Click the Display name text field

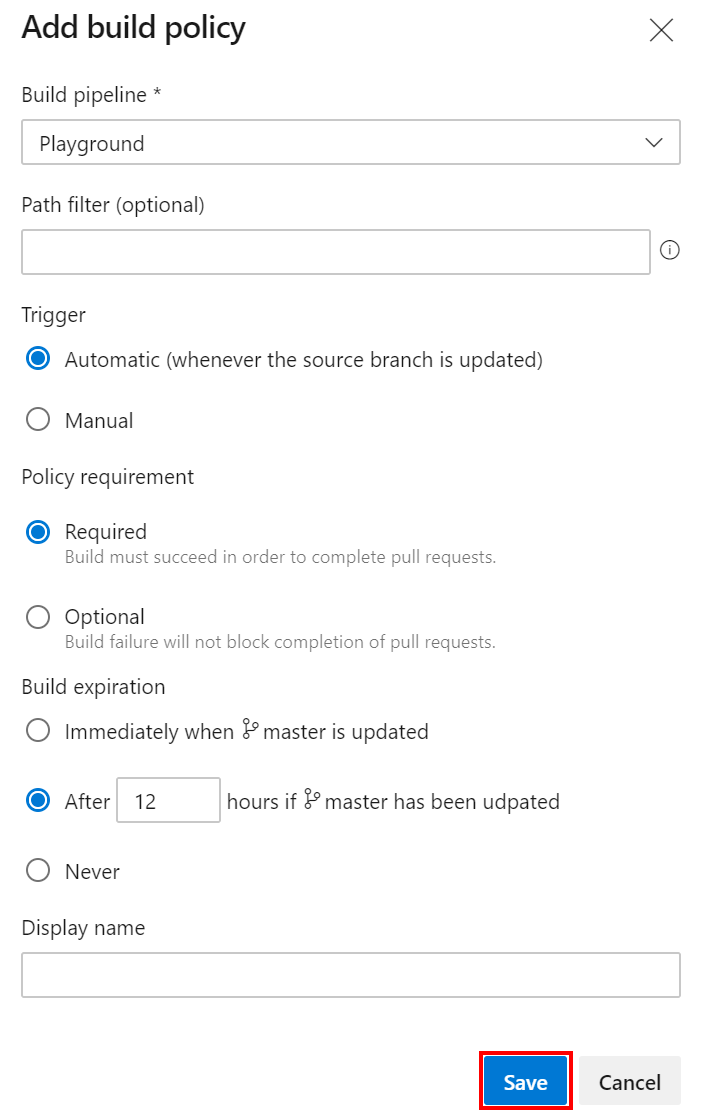click(x=351, y=974)
